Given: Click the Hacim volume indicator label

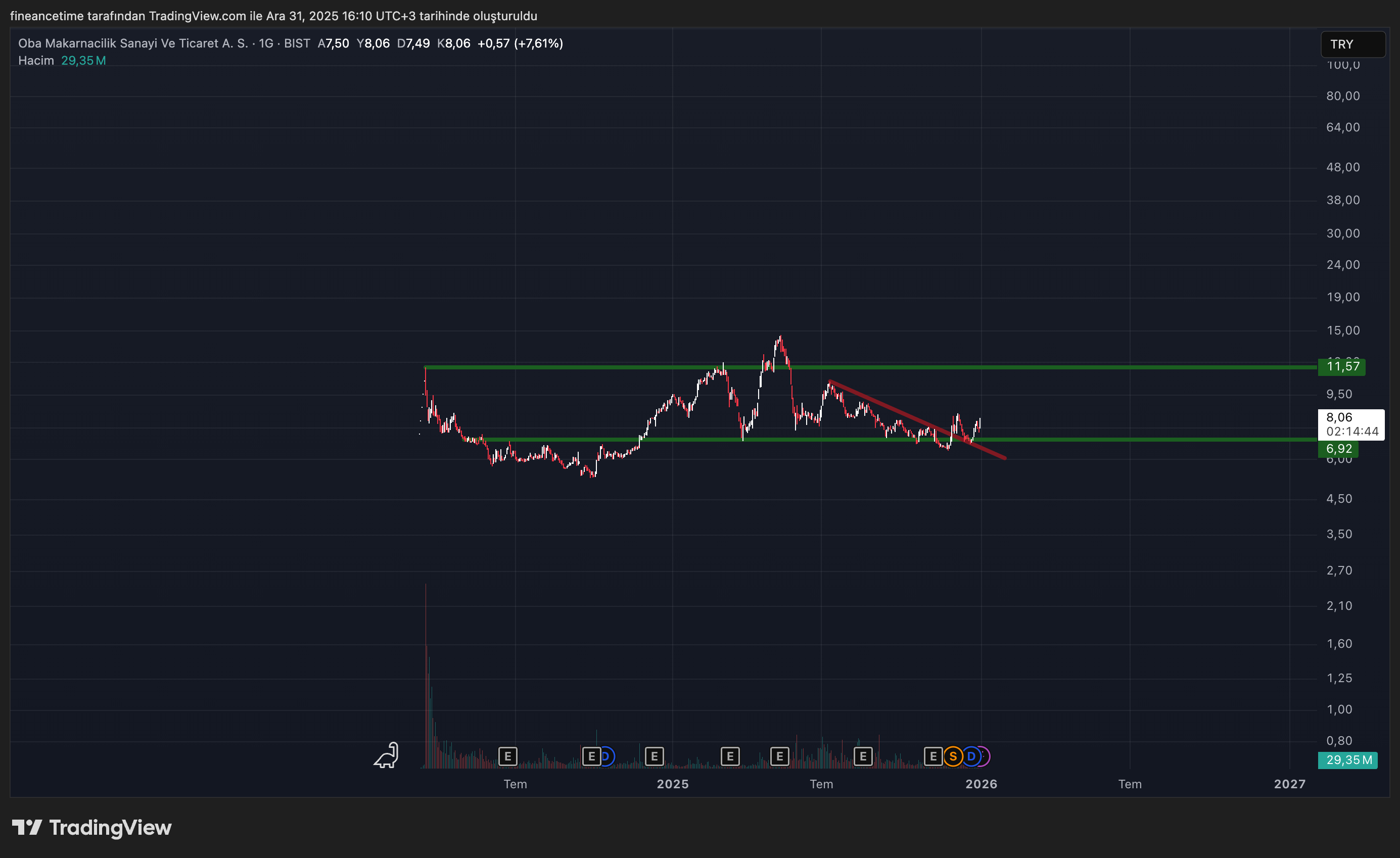Looking at the screenshot, I should [36, 60].
